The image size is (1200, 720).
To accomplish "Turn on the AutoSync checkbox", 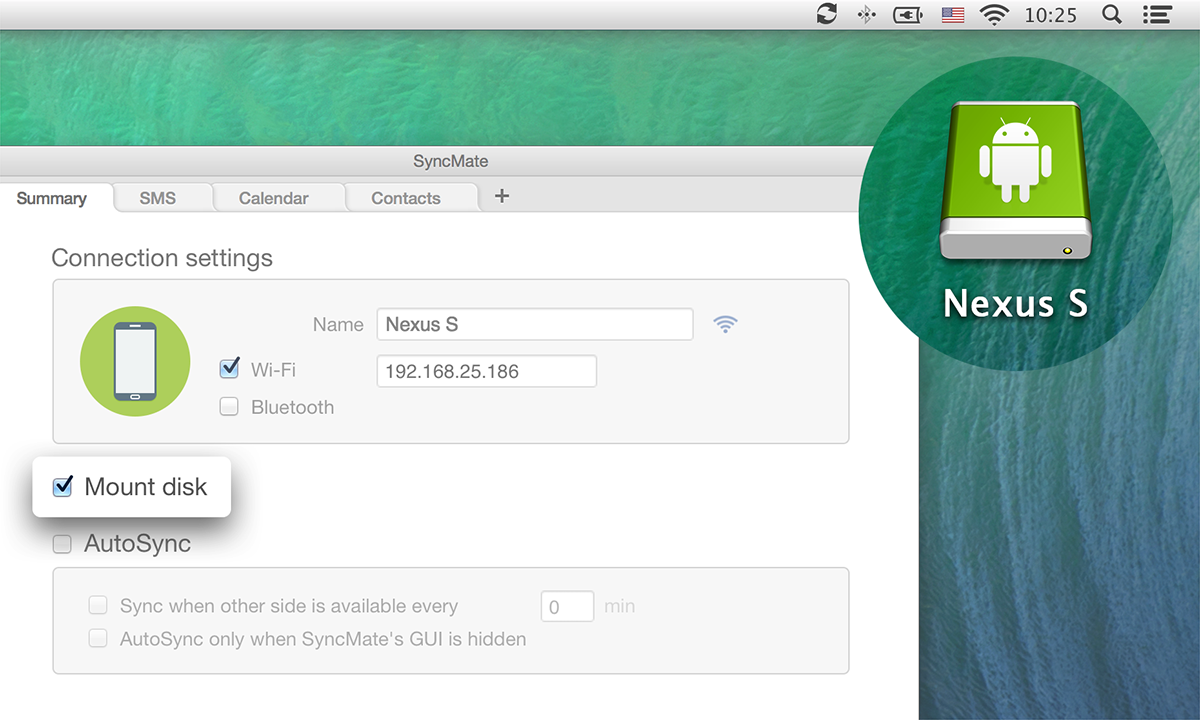I will point(62,544).
